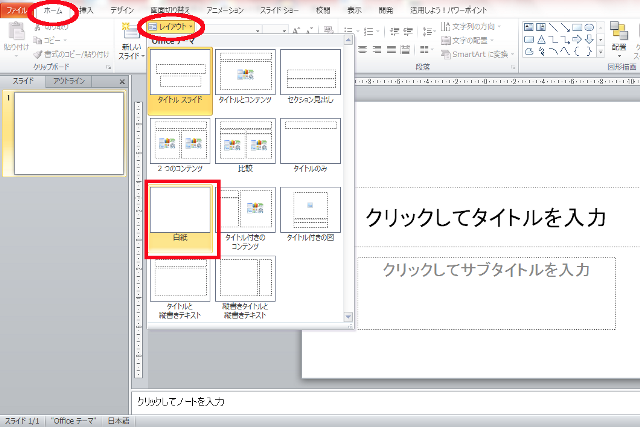The image size is (640, 427).
Task: Pick the タイトルのみ layout
Action: pos(310,145)
